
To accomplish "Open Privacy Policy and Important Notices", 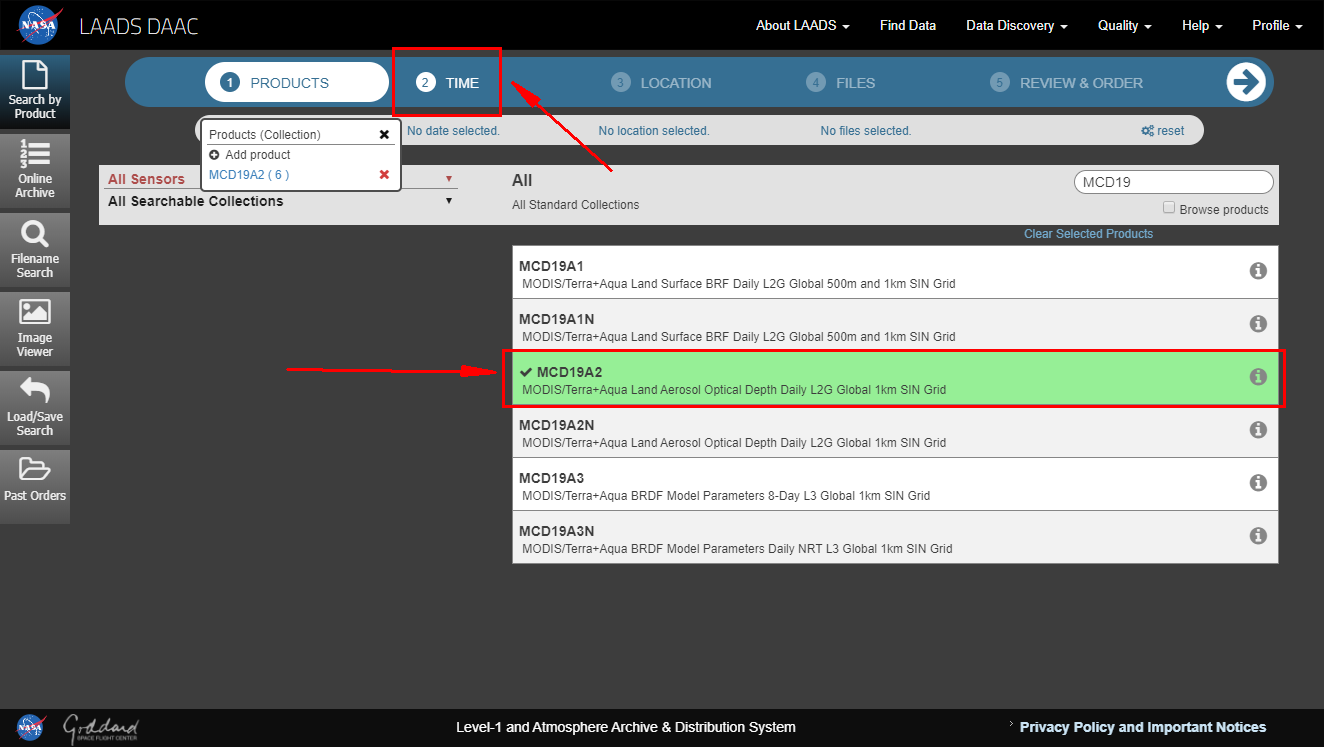I will 1143,727.
